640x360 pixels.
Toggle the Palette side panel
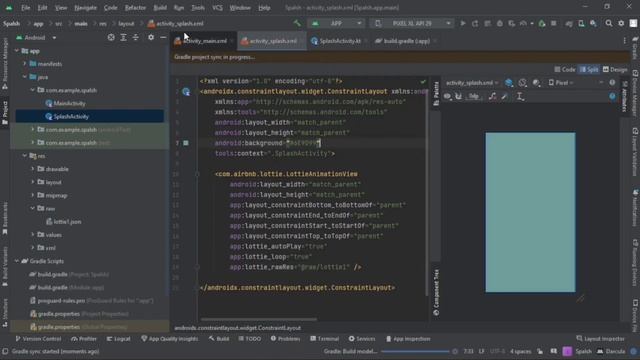click(x=436, y=93)
